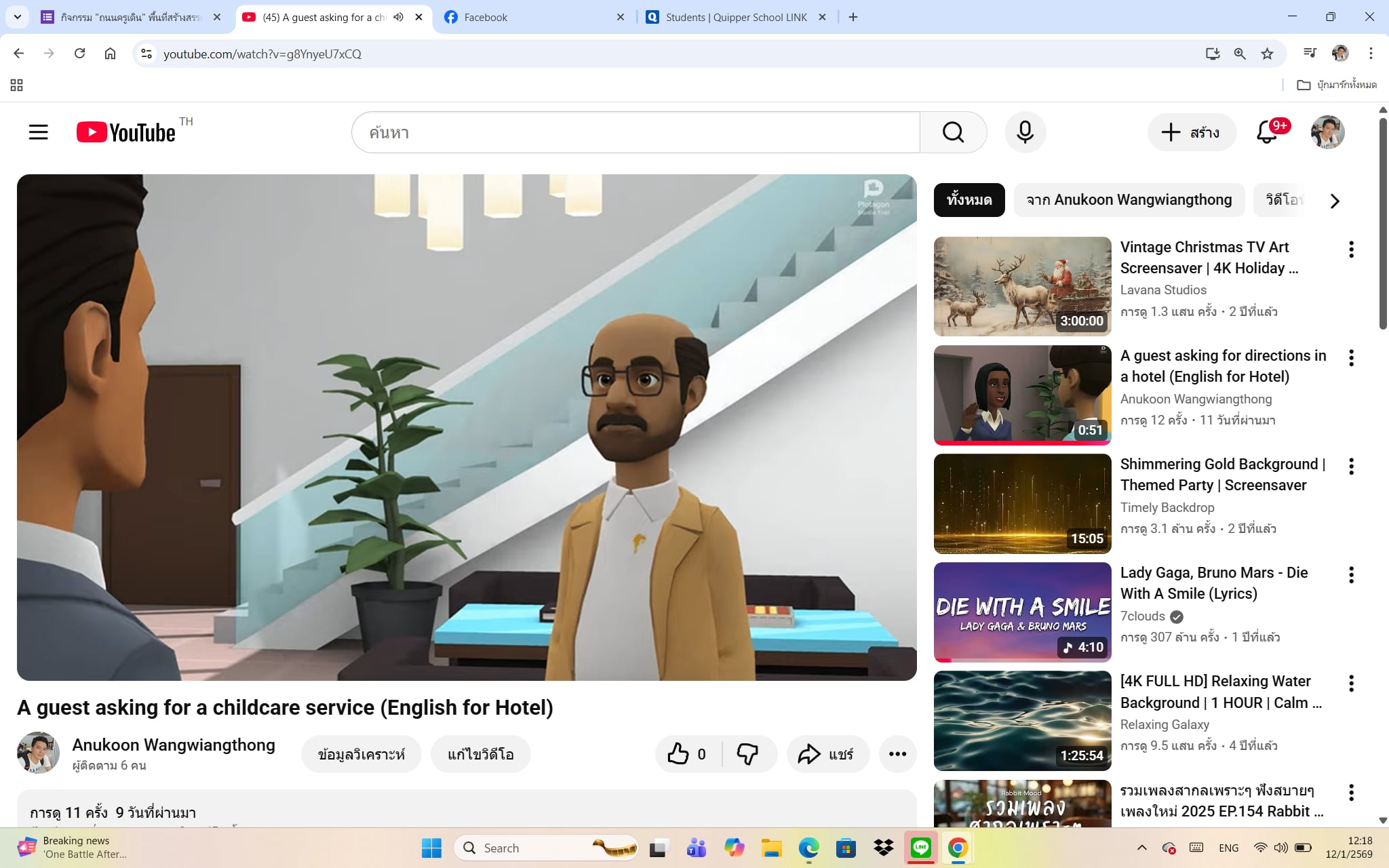Bookmark this page with star icon
Screen dimensions: 1389x868
tap(1267, 54)
